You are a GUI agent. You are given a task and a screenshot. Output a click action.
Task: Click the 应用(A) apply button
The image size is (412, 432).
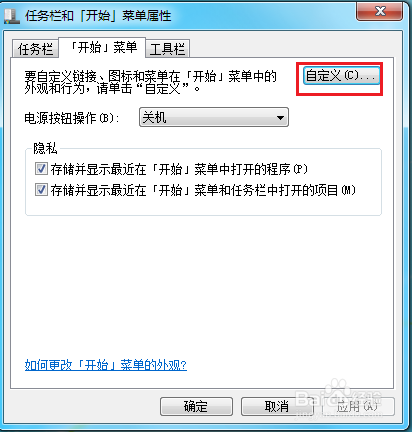358,406
